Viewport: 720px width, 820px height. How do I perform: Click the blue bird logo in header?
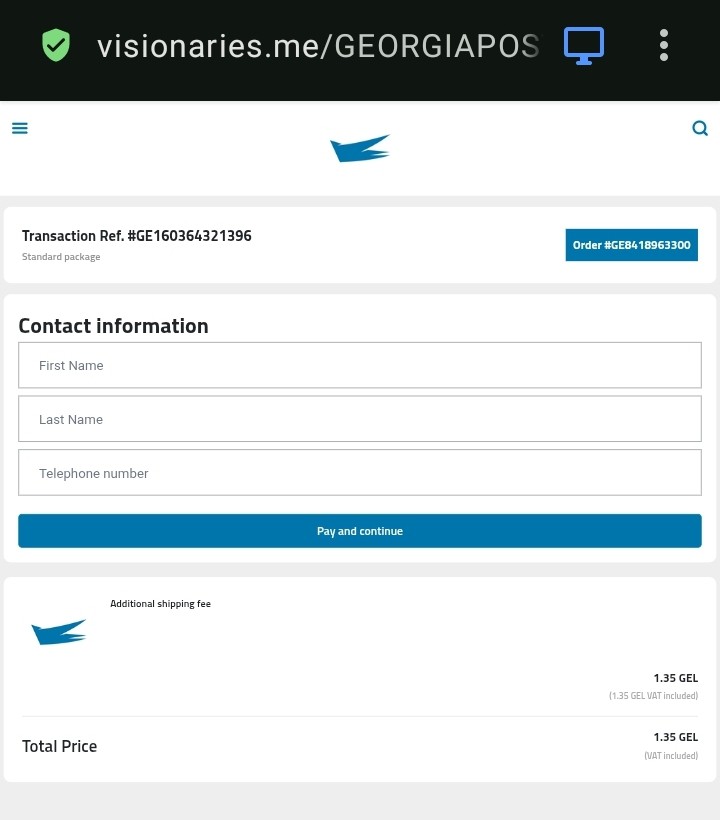tap(360, 148)
